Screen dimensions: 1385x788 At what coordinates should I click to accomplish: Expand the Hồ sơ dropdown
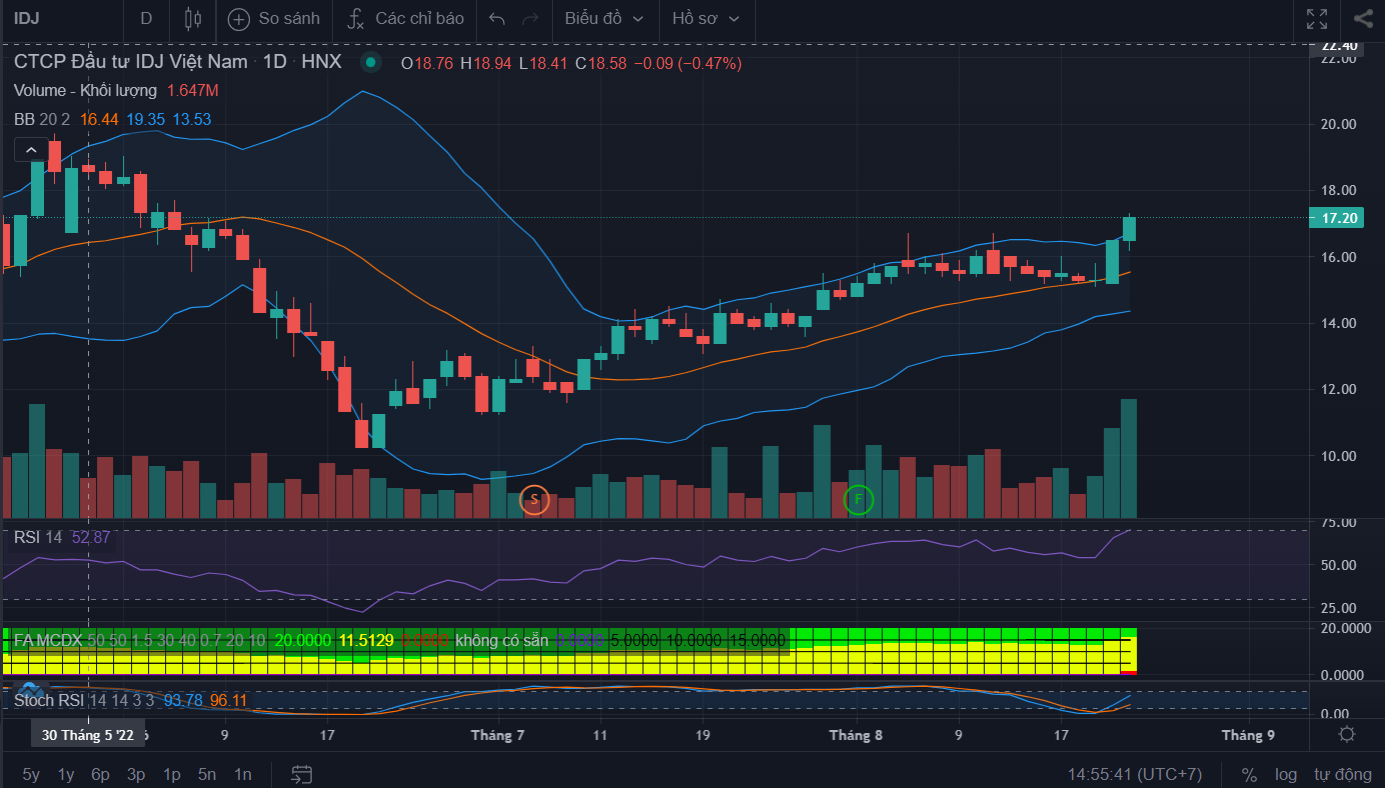(706, 18)
